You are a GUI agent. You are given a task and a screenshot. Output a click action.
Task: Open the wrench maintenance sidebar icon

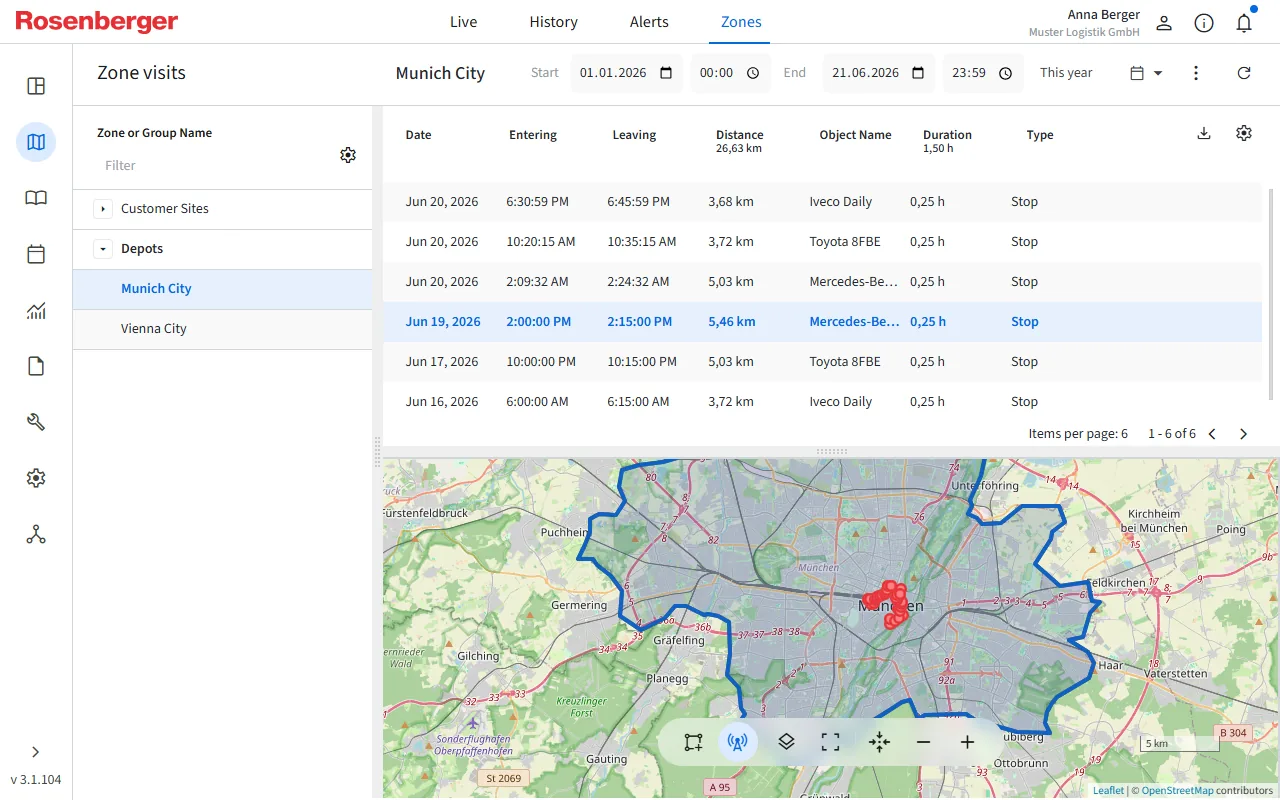[x=36, y=422]
